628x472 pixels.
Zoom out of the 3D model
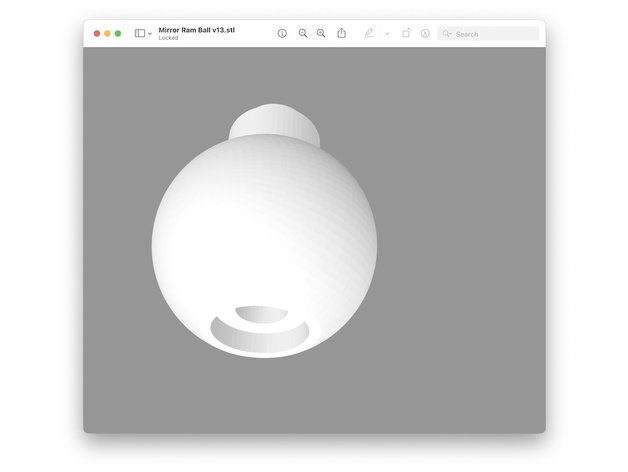(x=303, y=34)
